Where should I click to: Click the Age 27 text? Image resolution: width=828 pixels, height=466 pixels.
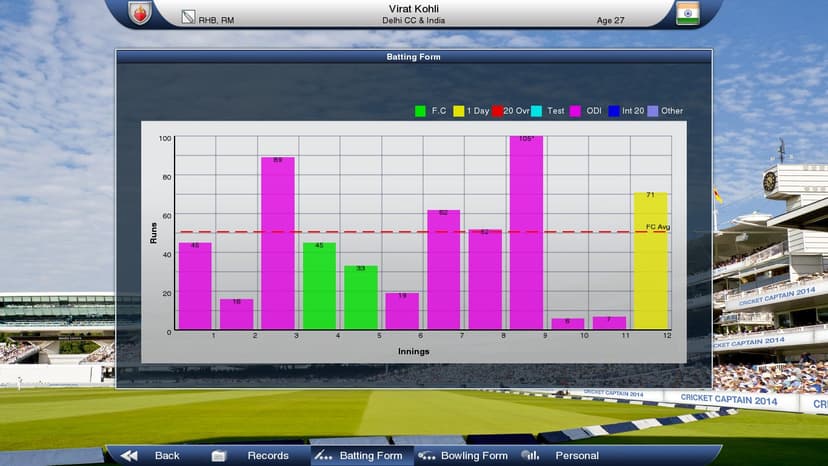(x=610, y=21)
